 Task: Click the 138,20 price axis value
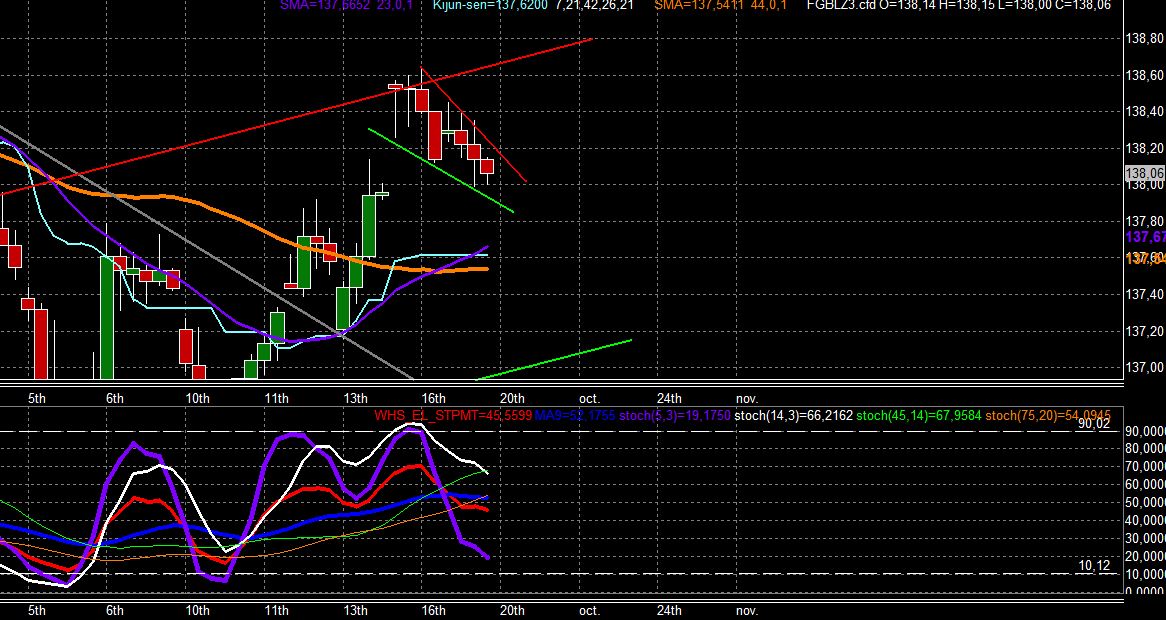pos(1144,148)
